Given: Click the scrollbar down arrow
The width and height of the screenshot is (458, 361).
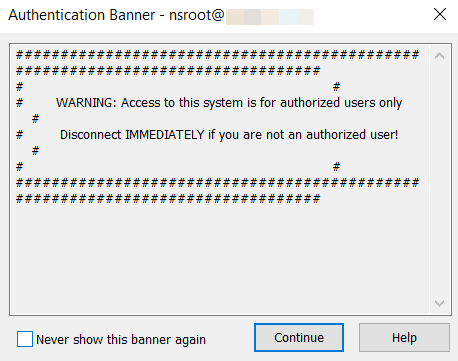Looking at the screenshot, I should 439,303.
